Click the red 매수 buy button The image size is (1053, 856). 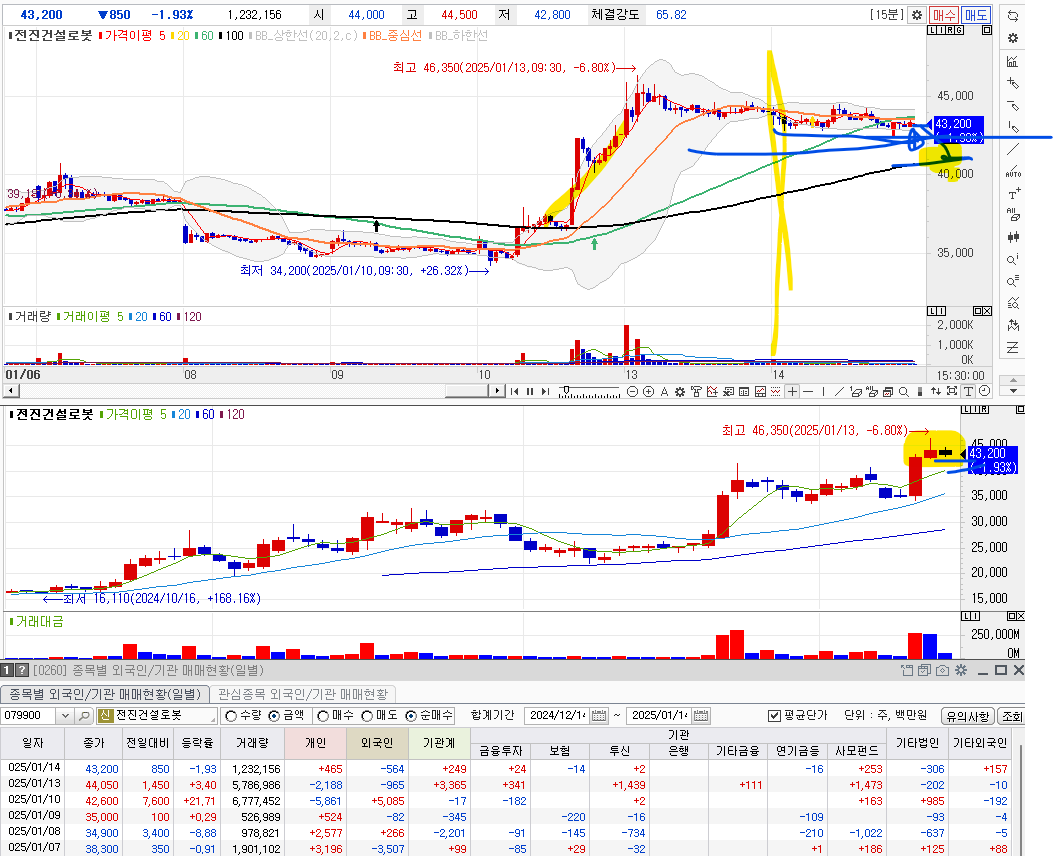[x=944, y=15]
